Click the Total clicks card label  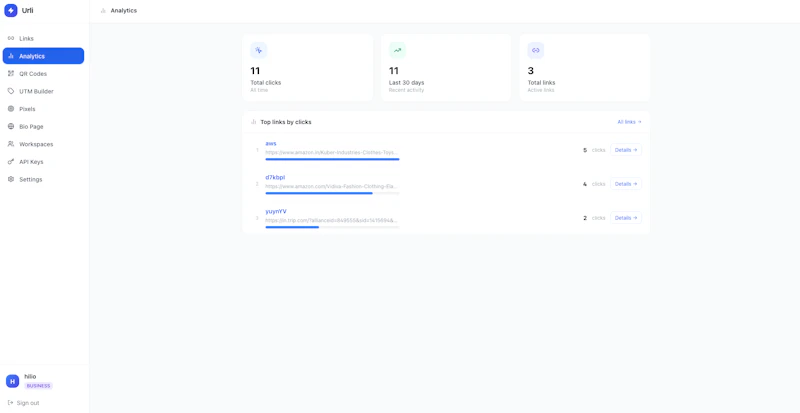265,83
